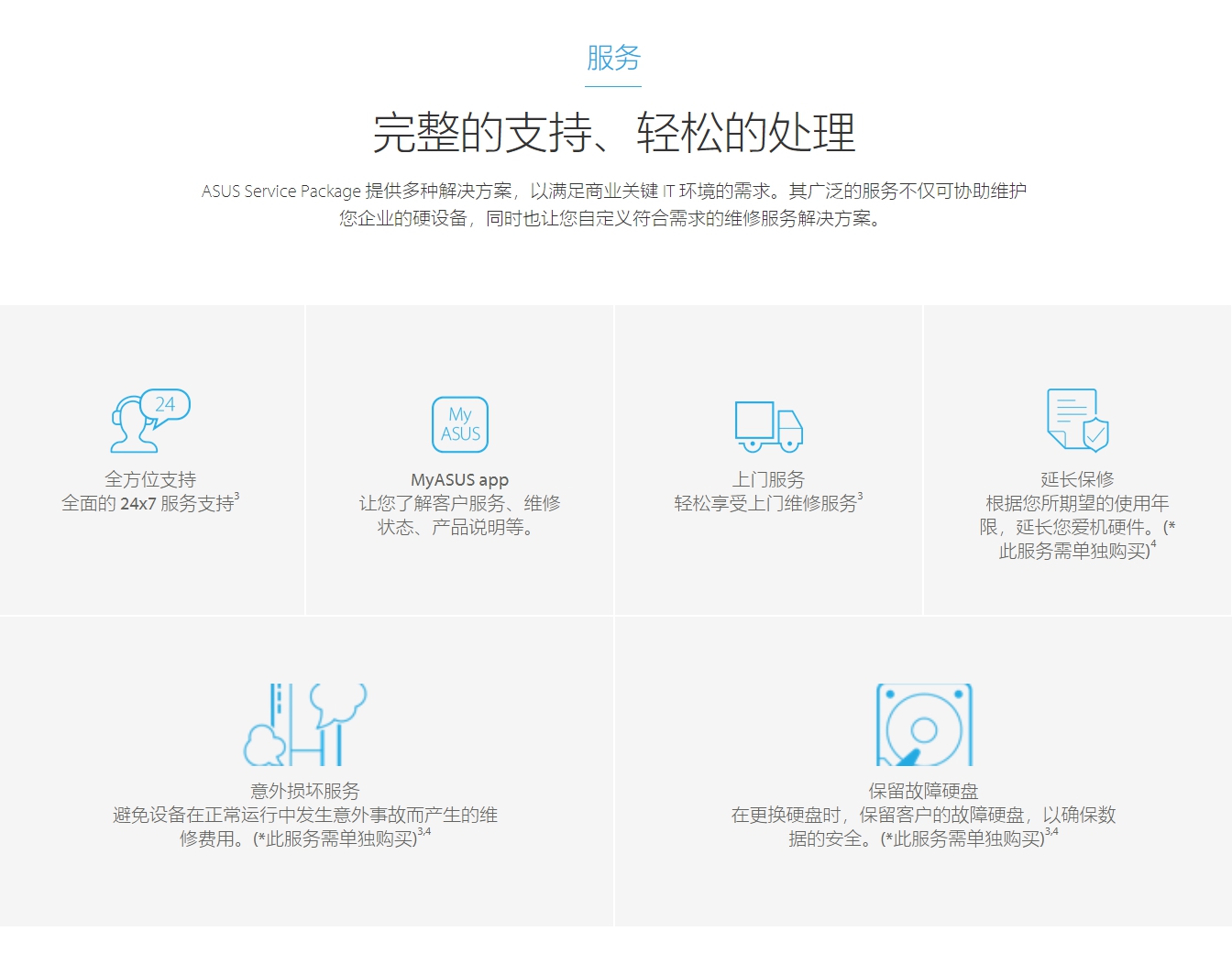Click the 意外损坏服务 title
Image resolution: width=1232 pixels, height=975 pixels.
click(x=305, y=791)
